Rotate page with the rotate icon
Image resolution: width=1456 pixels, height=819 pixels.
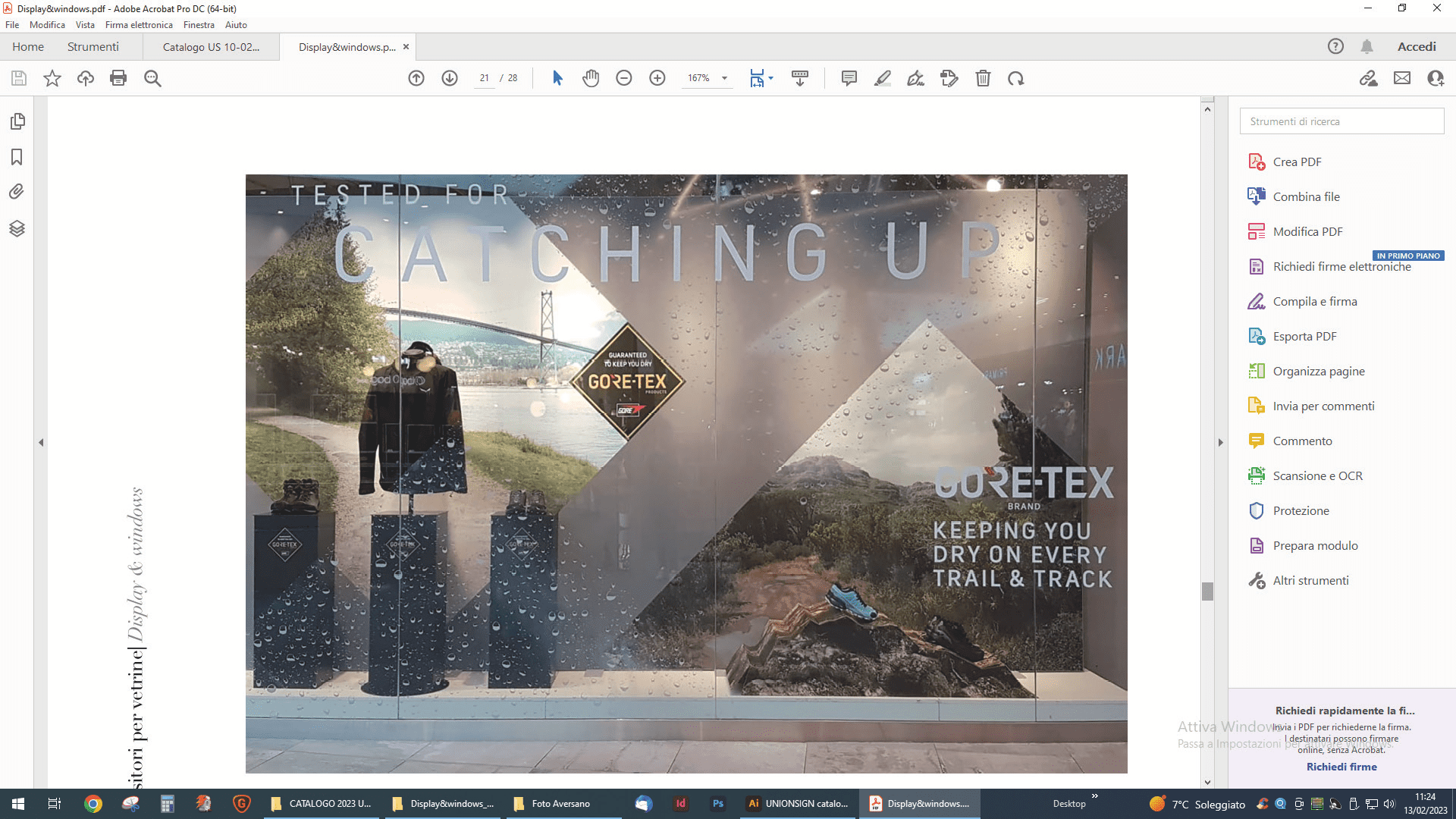tap(1016, 78)
